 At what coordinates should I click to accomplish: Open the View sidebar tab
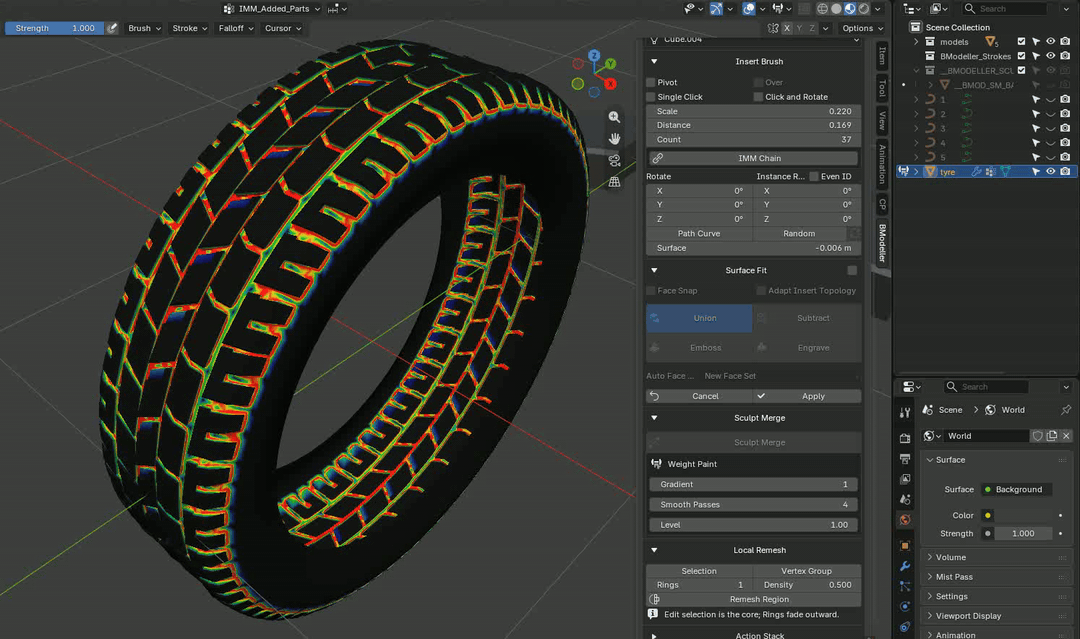(x=882, y=121)
